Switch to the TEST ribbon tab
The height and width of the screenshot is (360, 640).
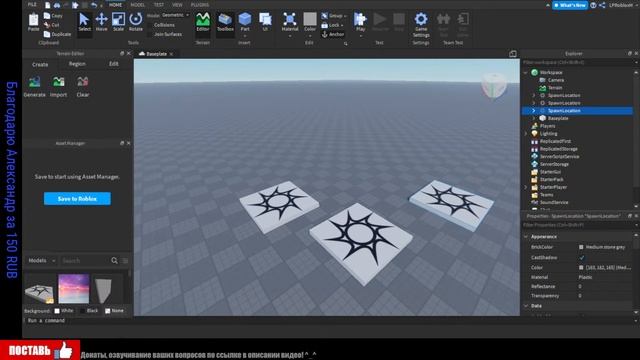(x=159, y=5)
